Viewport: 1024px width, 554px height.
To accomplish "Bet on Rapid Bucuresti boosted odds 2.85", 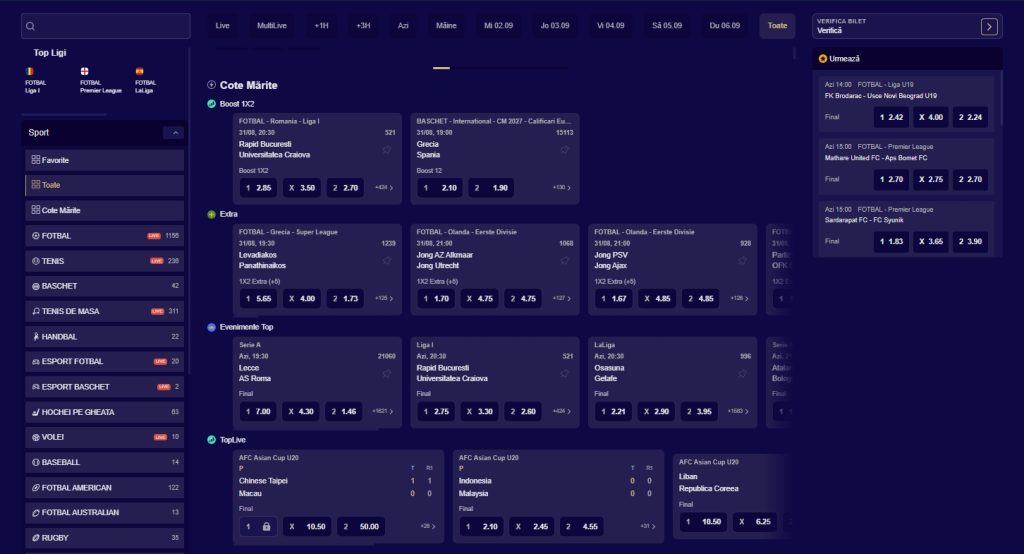I will coord(258,187).
